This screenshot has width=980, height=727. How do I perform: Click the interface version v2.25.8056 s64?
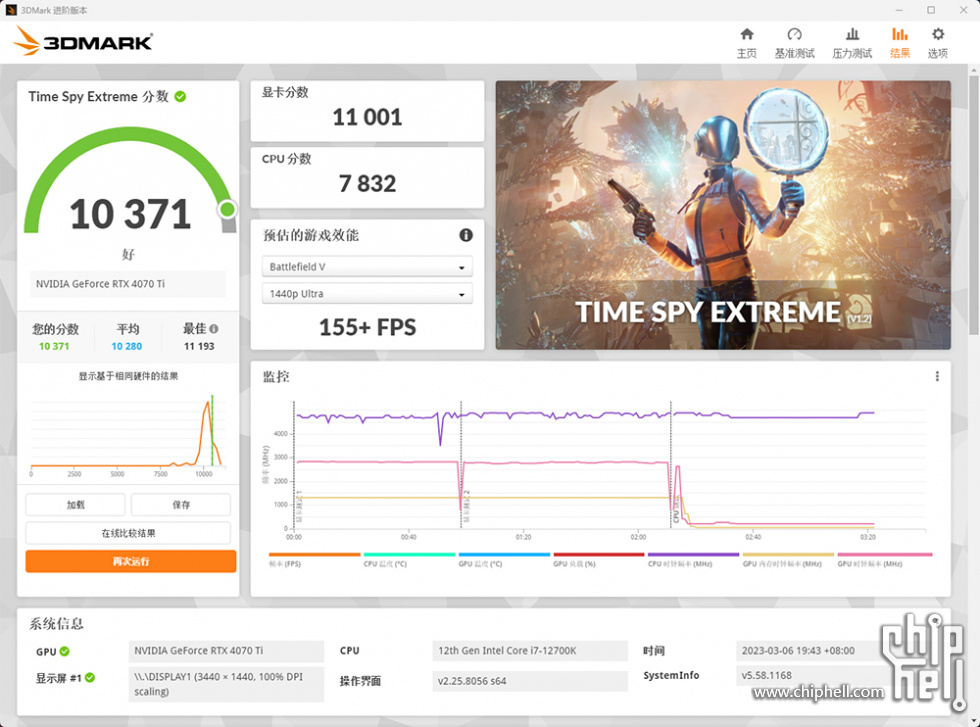click(x=529, y=681)
